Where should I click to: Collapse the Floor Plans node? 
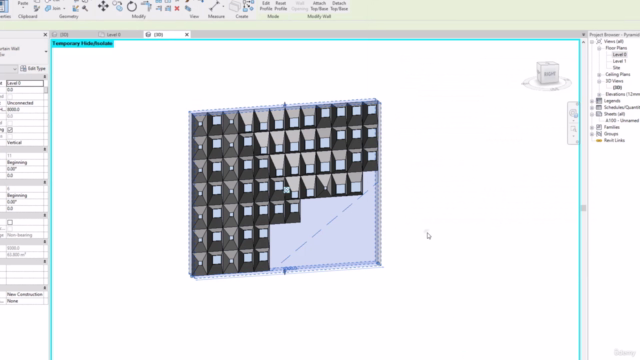[x=599, y=48]
